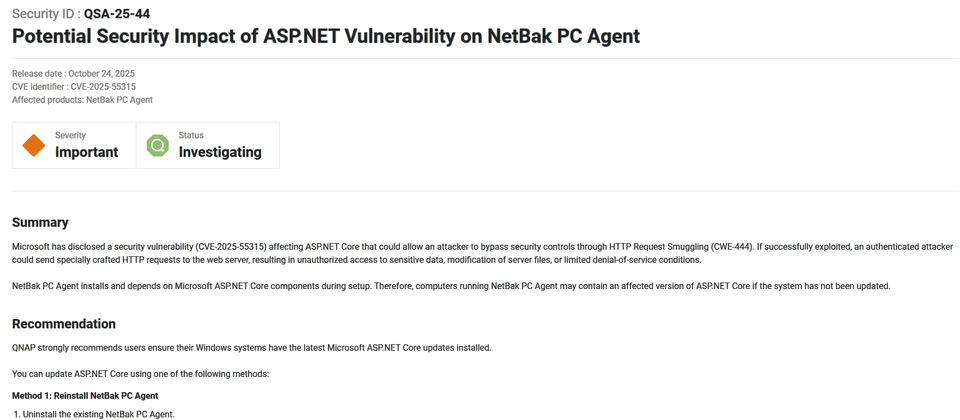
Task: Click the green investigating status icon
Action: tap(158, 145)
